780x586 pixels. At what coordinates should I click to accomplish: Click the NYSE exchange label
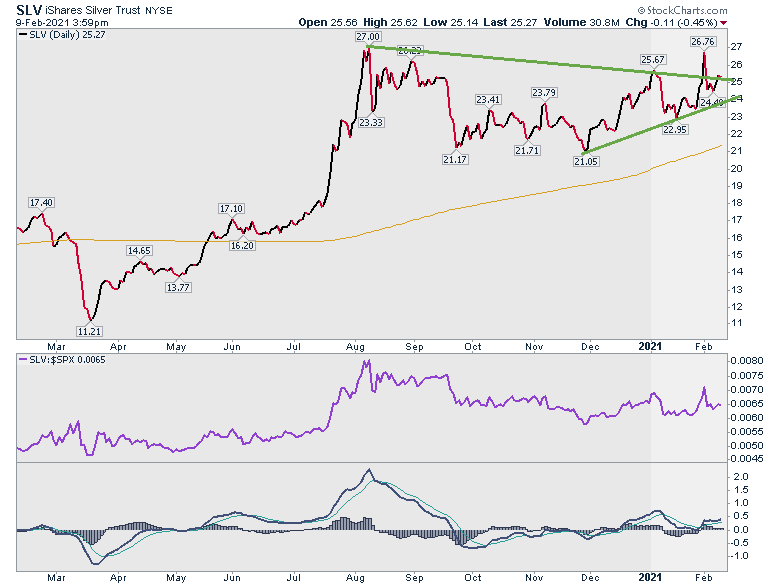point(159,11)
